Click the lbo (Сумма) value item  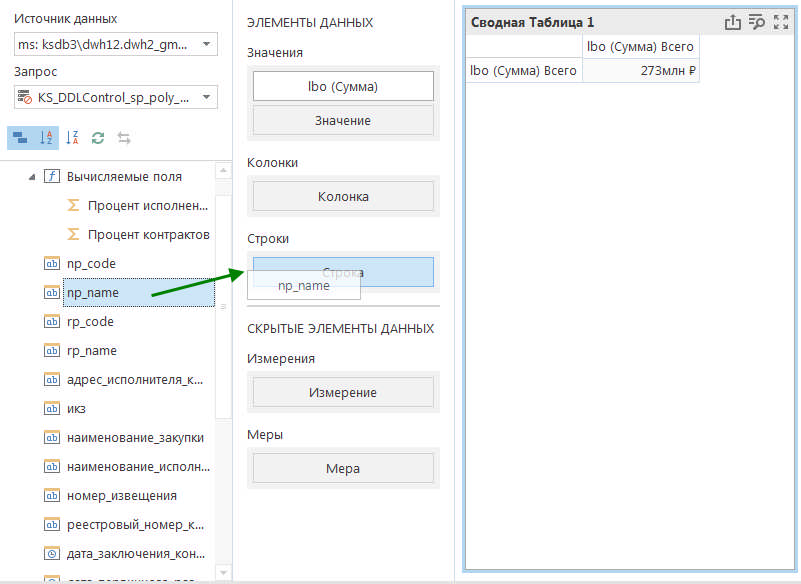pyautogui.click(x=343, y=86)
